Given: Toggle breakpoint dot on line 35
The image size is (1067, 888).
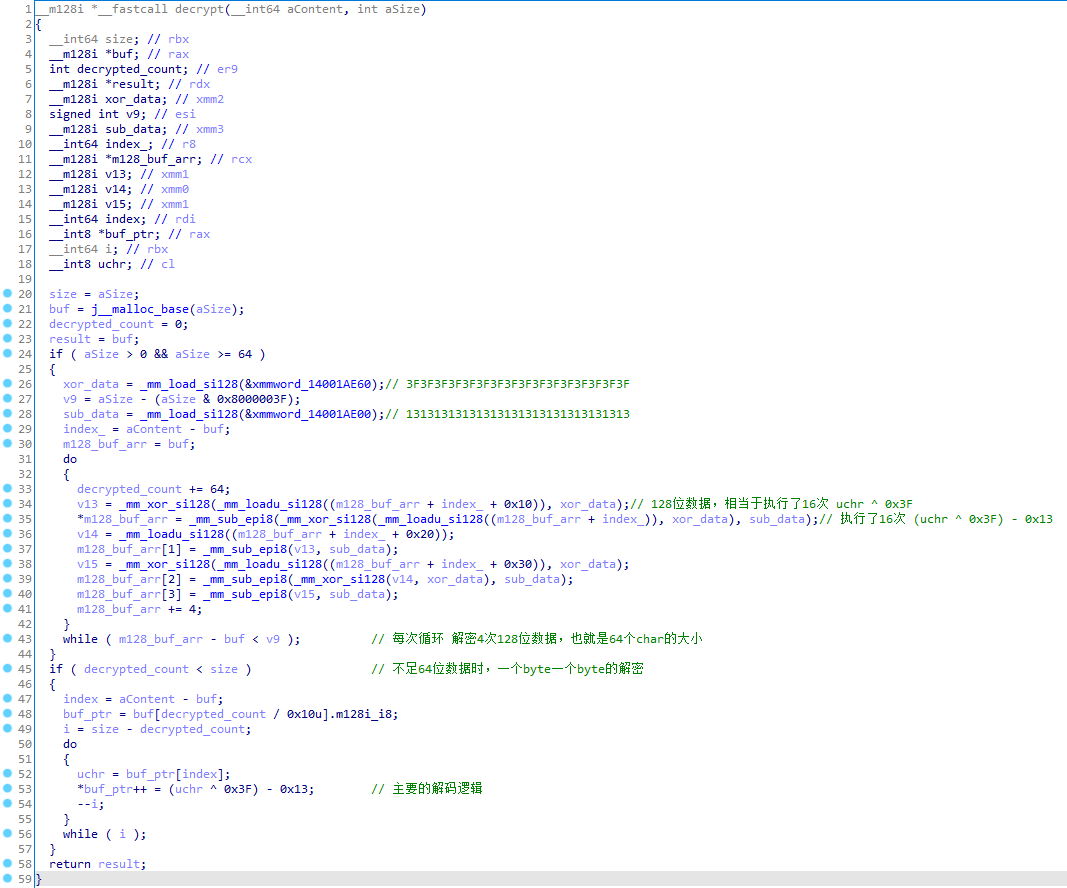Looking at the screenshot, I should click(x=7, y=519).
